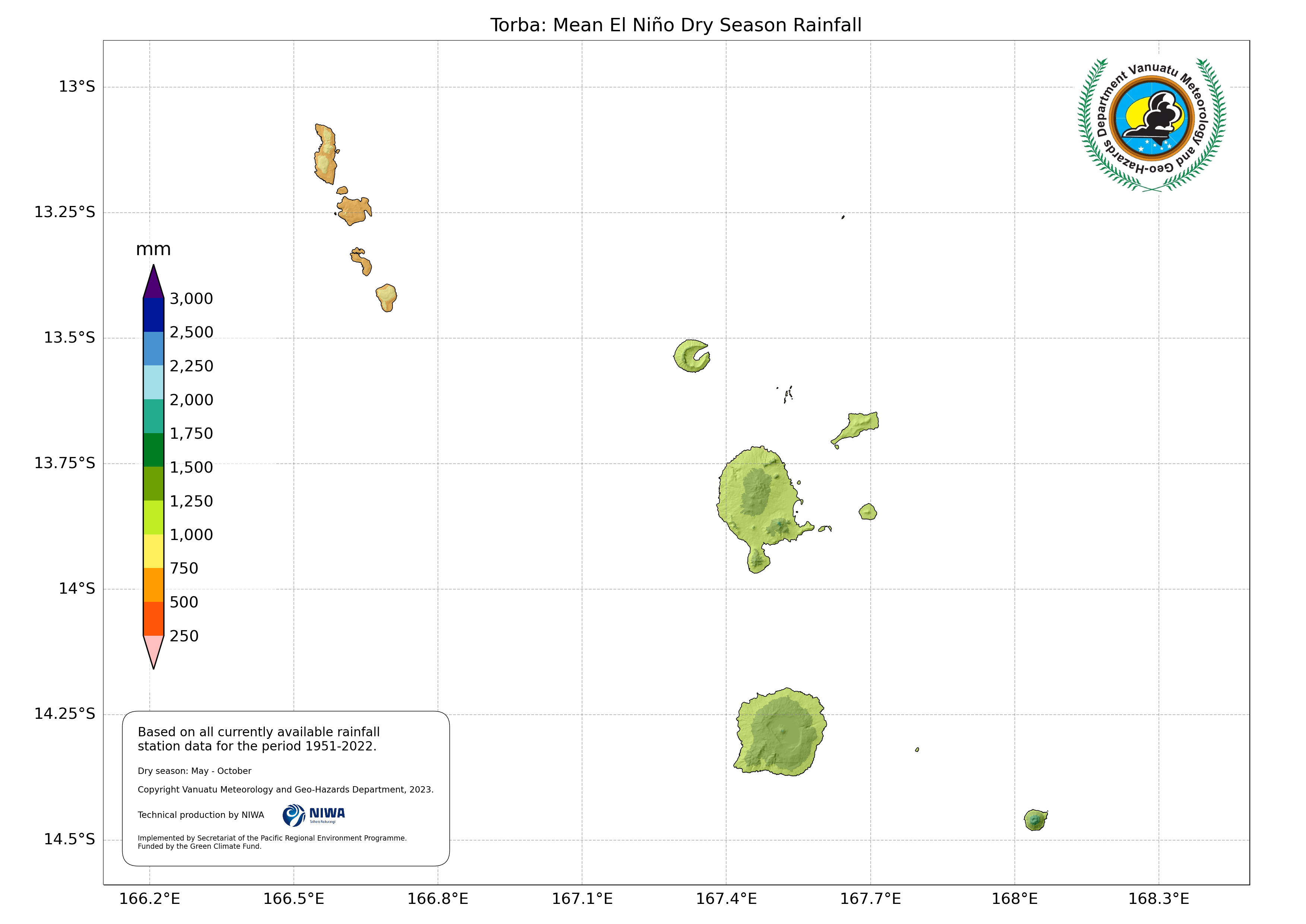Click the small island near 168°E
Viewport: 1306px width, 924px height.
(1035, 820)
